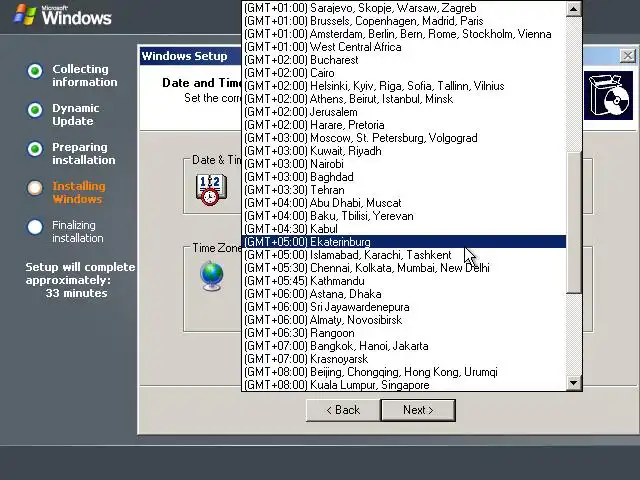Select the Bucharest time zone
640x480 pixels.
tap(404, 60)
